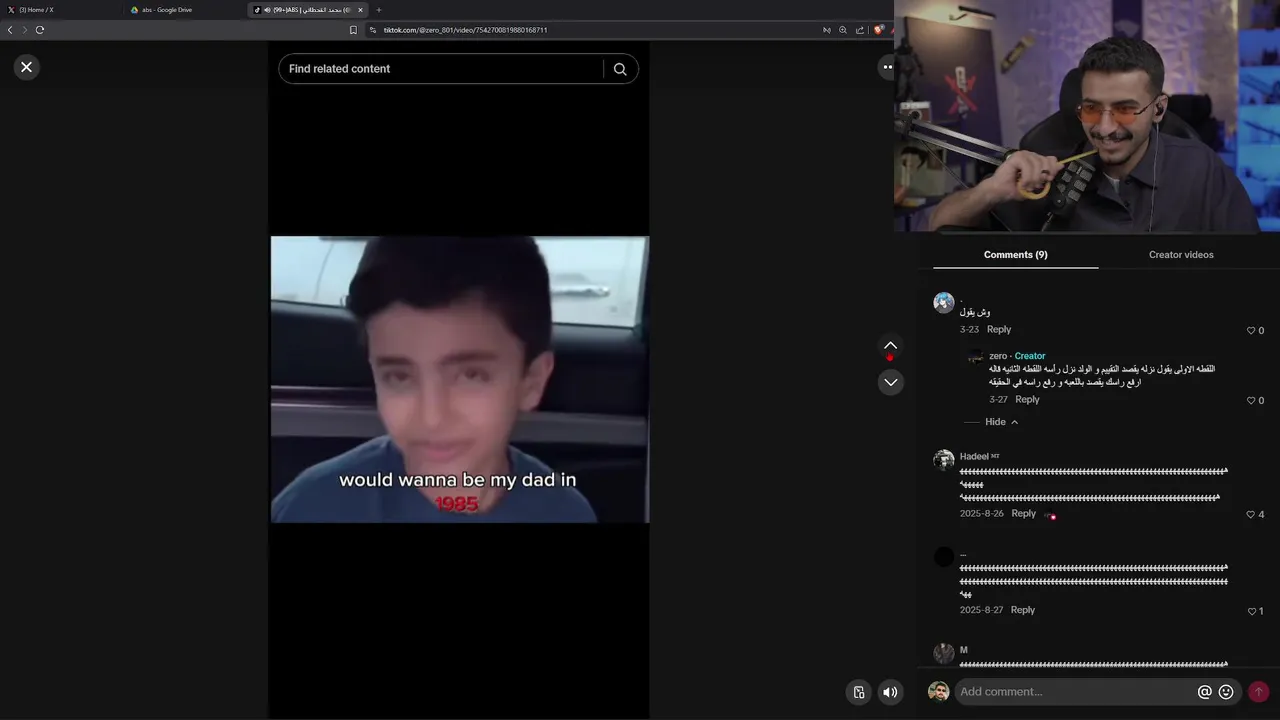Open the zoom magnifier icon in address bar

pos(843,30)
